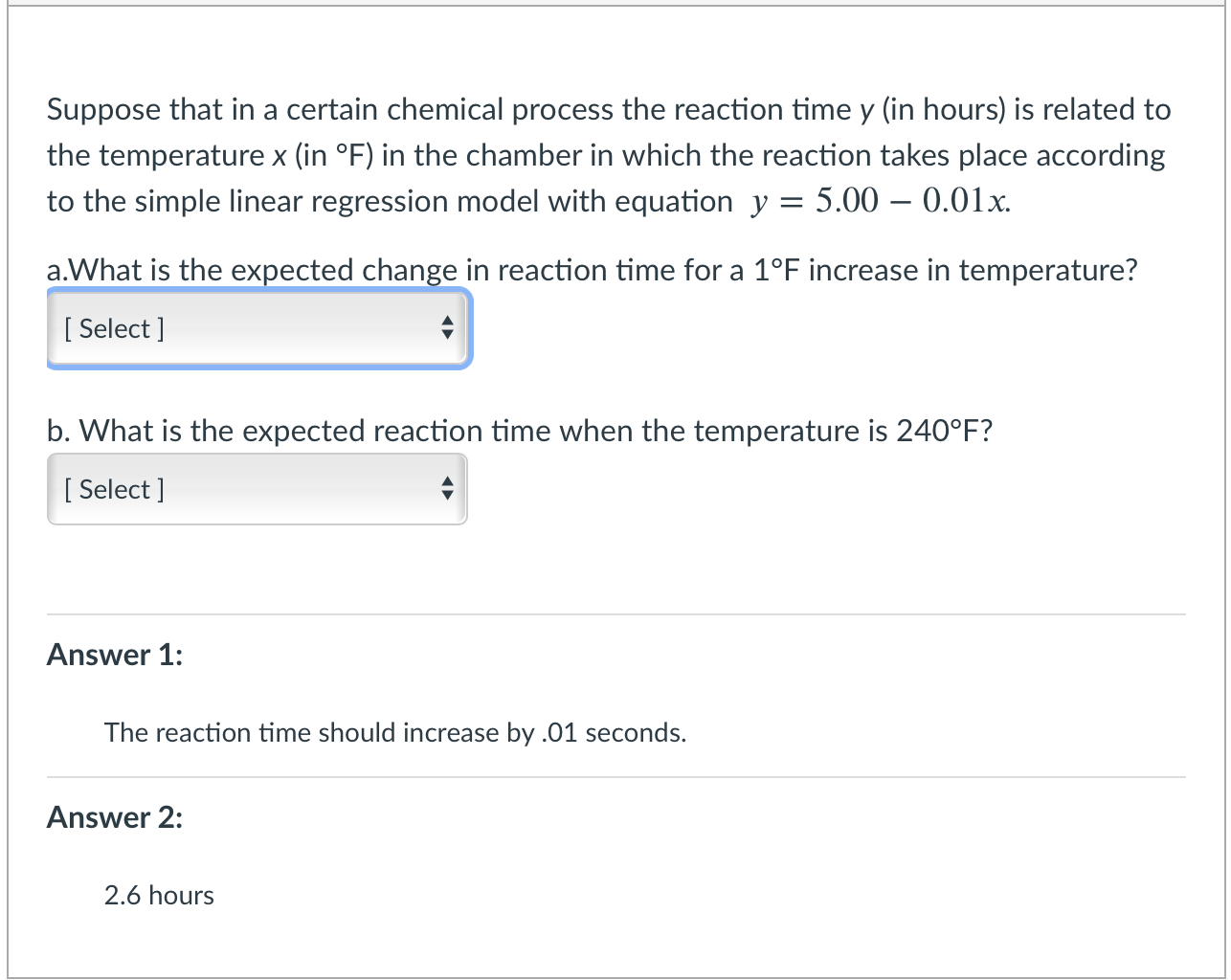Viewport: 1231px width, 980px height.
Task: Click the '[ Select ]' label in the second dropdown
Action: 114,489
